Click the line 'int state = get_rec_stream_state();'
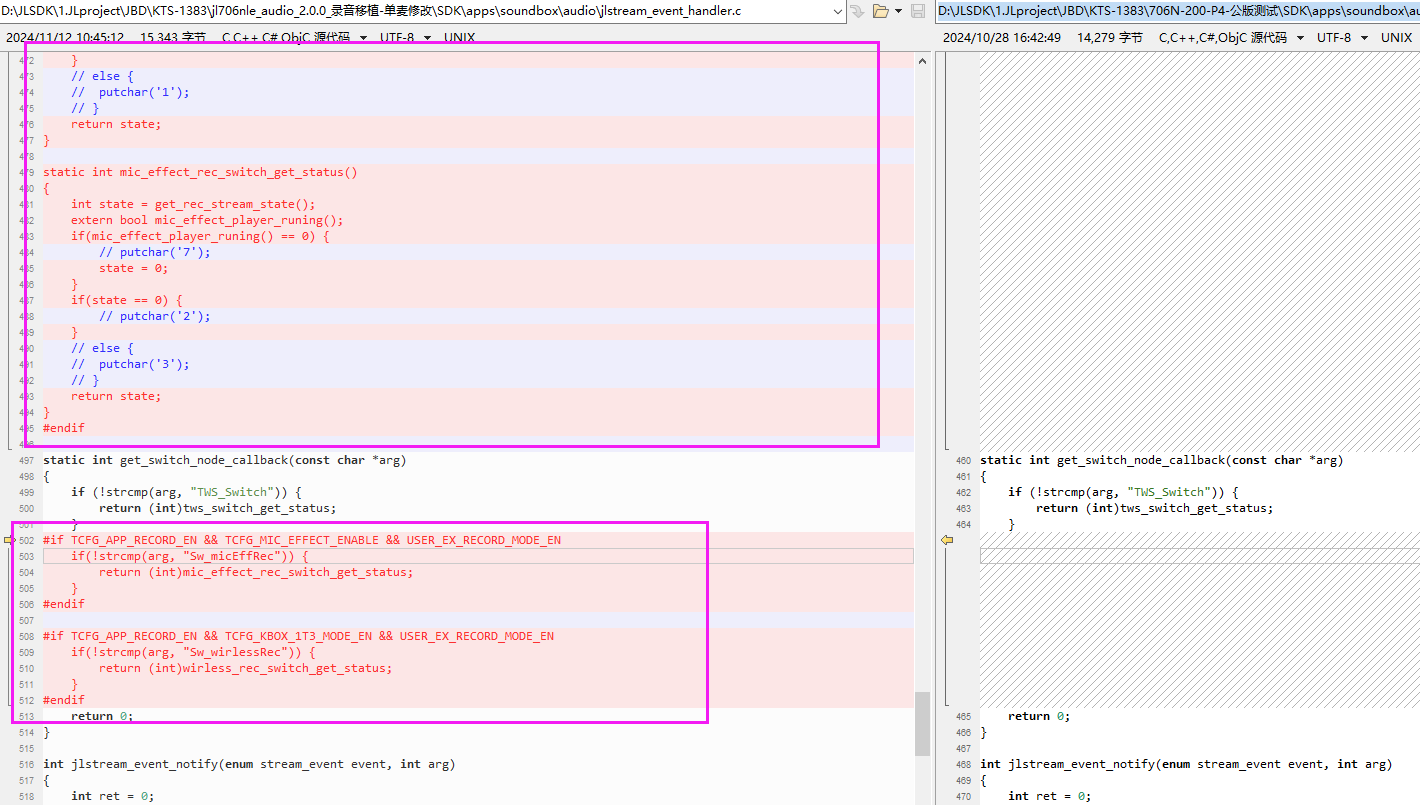Image resolution: width=1420 pixels, height=805 pixels. click(193, 204)
